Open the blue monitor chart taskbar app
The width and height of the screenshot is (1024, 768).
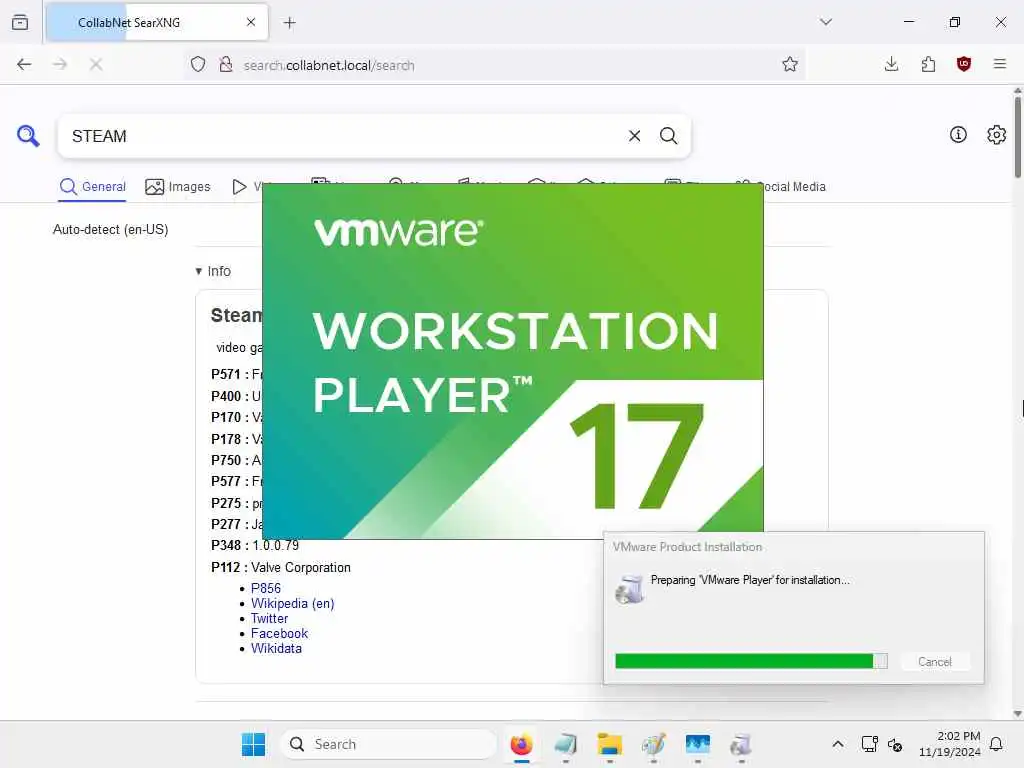click(697, 744)
